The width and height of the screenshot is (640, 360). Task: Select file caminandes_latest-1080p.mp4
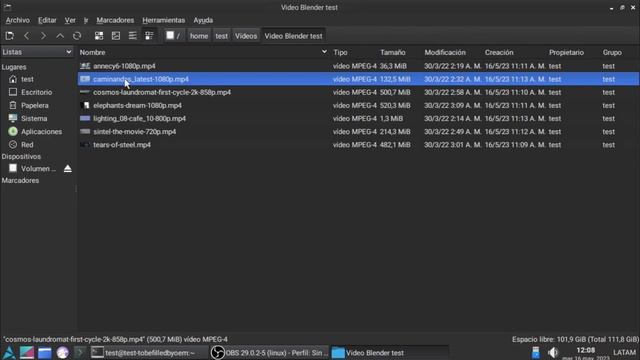141,79
